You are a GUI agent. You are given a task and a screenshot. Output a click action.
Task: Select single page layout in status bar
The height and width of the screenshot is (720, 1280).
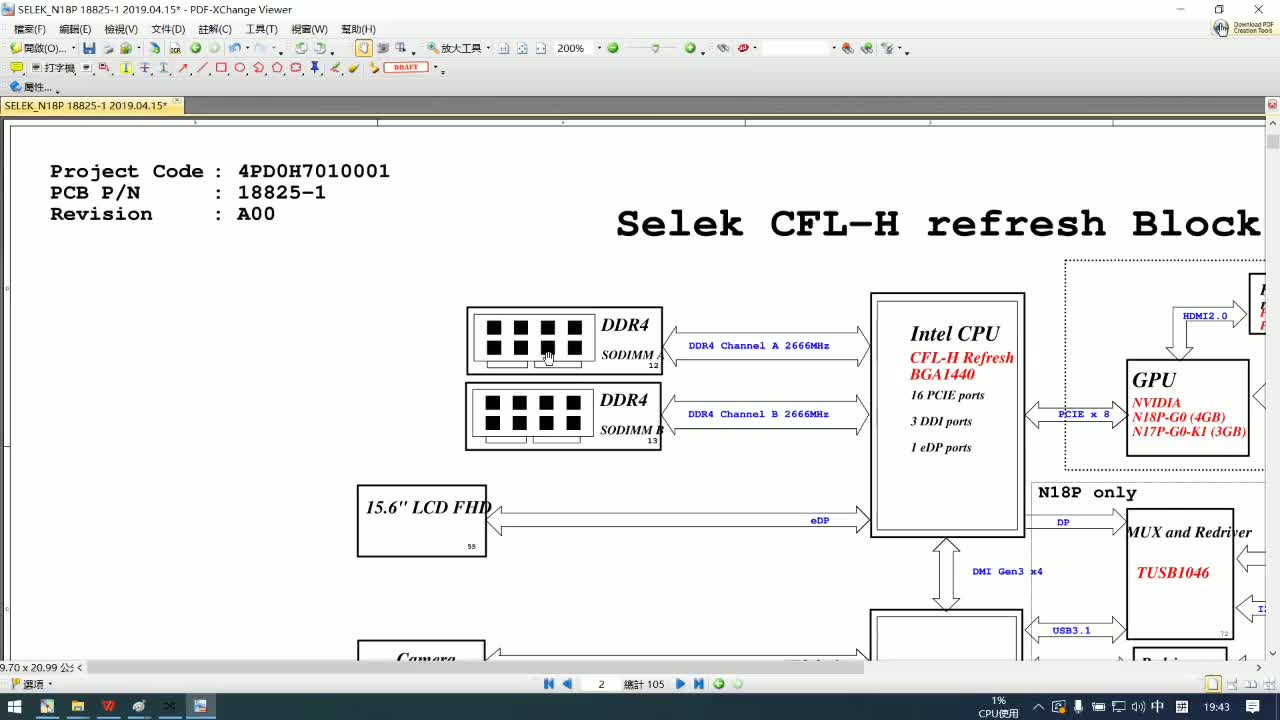(1212, 685)
